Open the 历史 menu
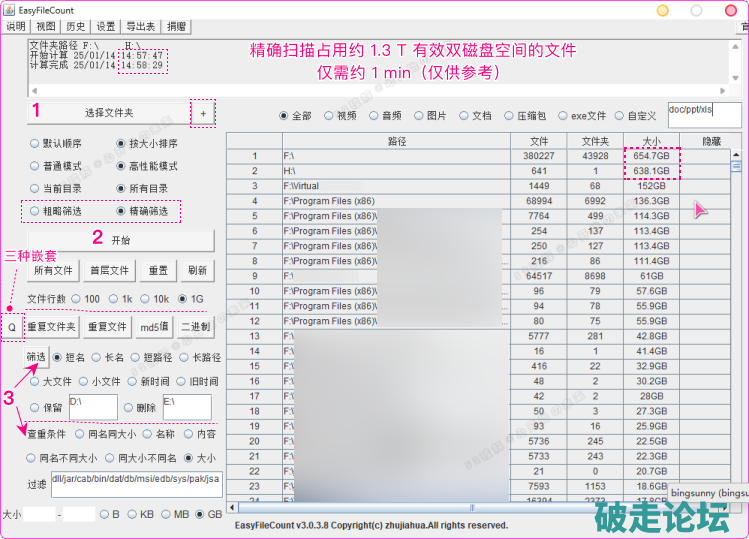Viewport: 749px width, 539px height. (x=76, y=27)
